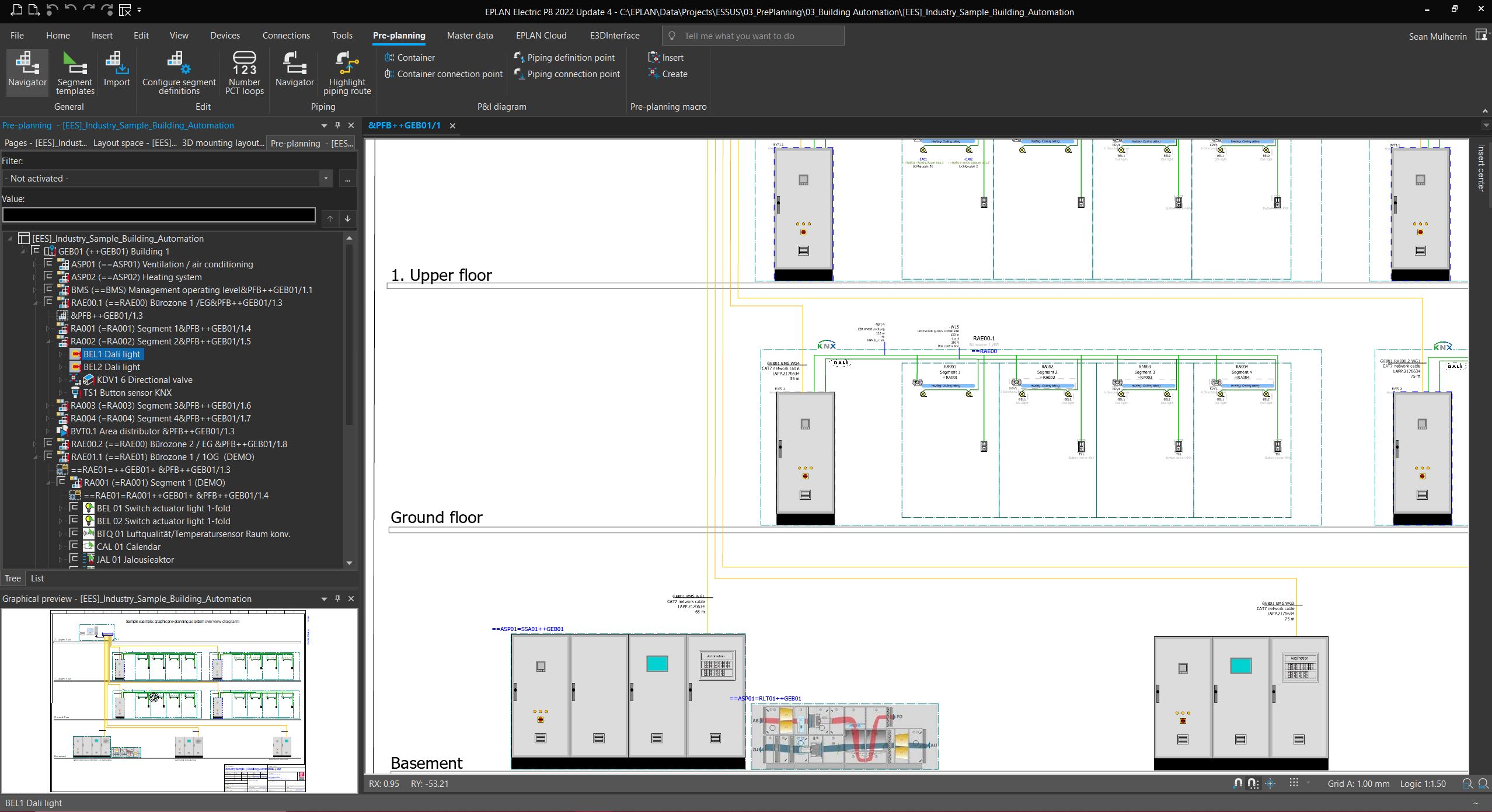Open Configure segment definitions
This screenshot has width=1492, height=812.
click(x=179, y=73)
